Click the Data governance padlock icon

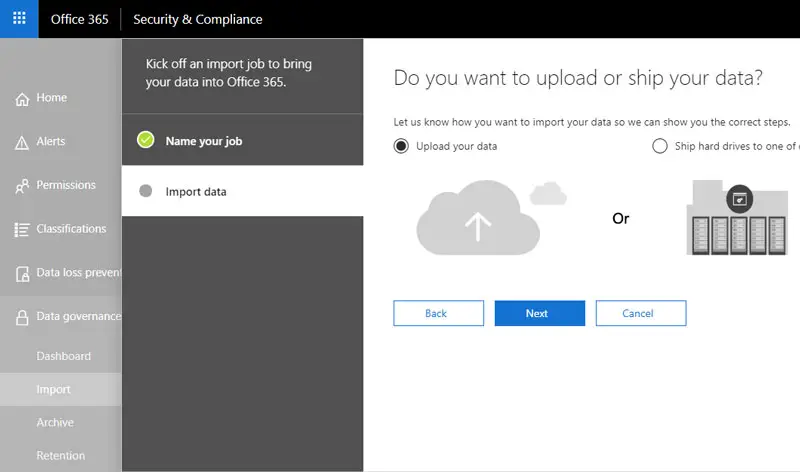(x=21, y=317)
